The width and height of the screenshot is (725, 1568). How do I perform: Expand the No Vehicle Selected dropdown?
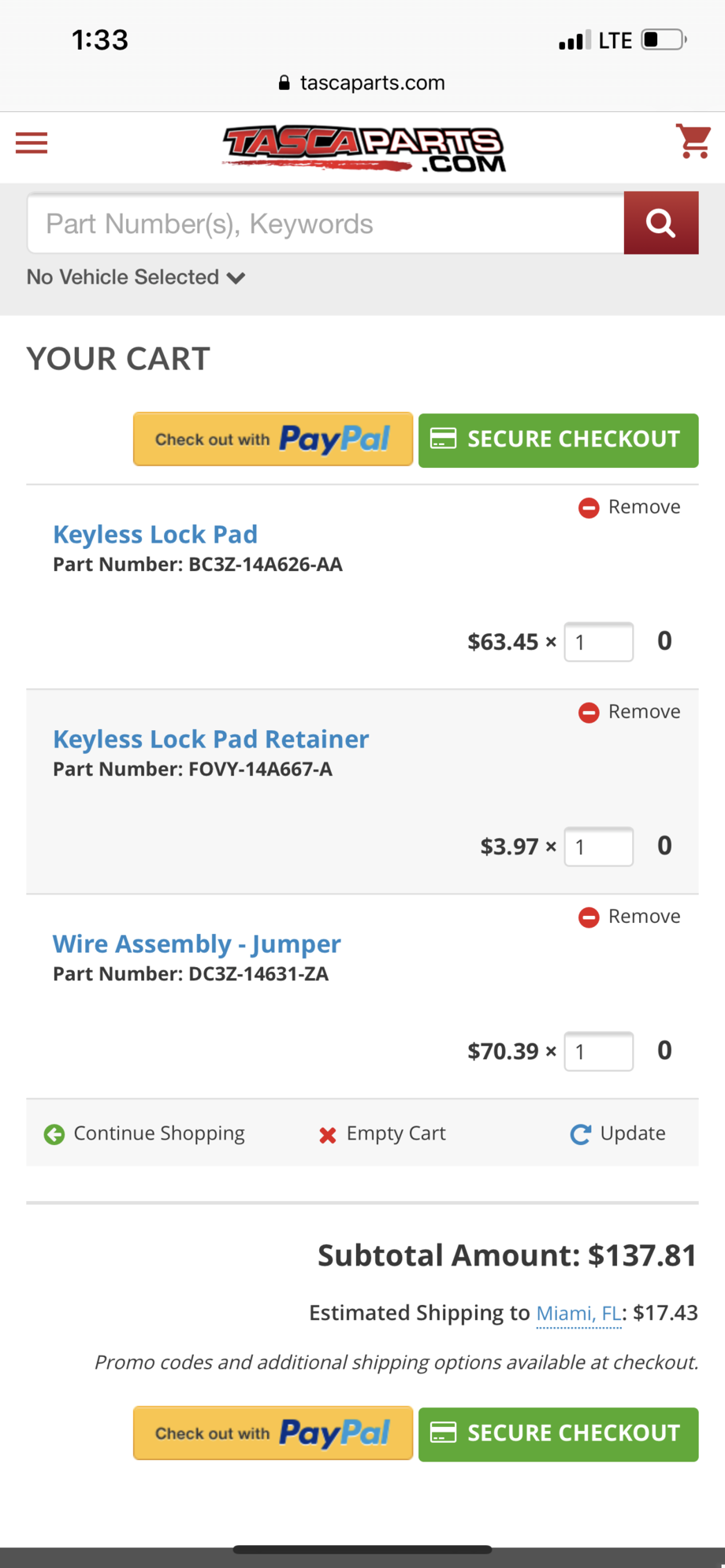(135, 277)
